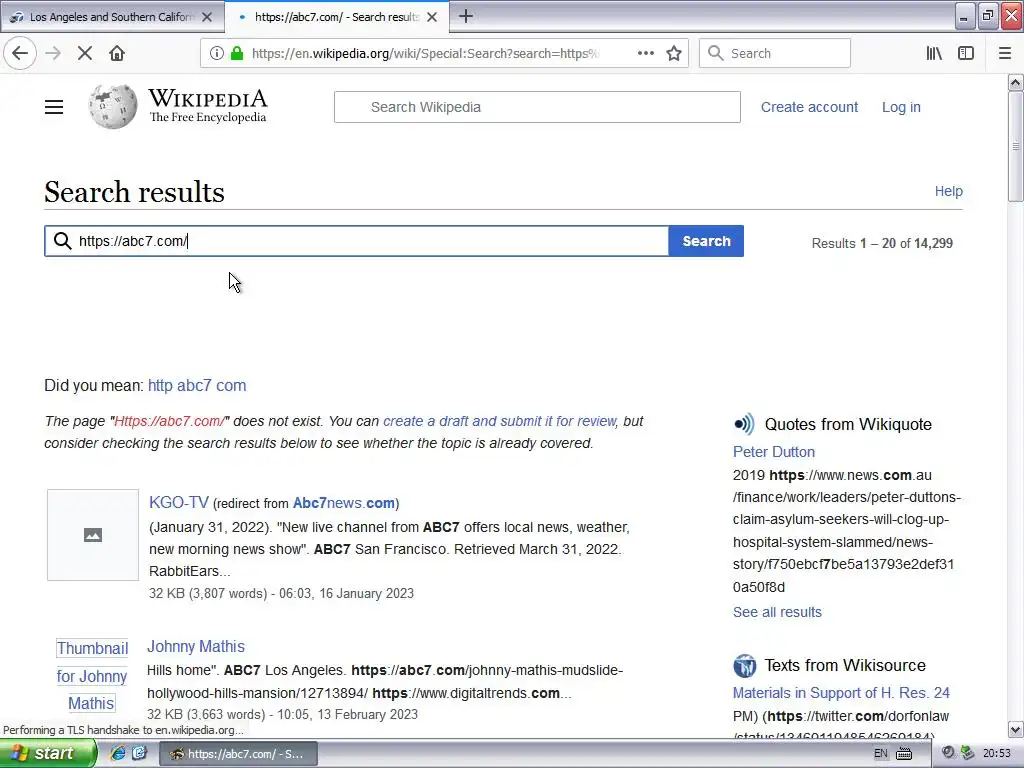This screenshot has height=768, width=1024.
Task: Bookmark this page with the star
Action: pyautogui.click(x=674, y=53)
